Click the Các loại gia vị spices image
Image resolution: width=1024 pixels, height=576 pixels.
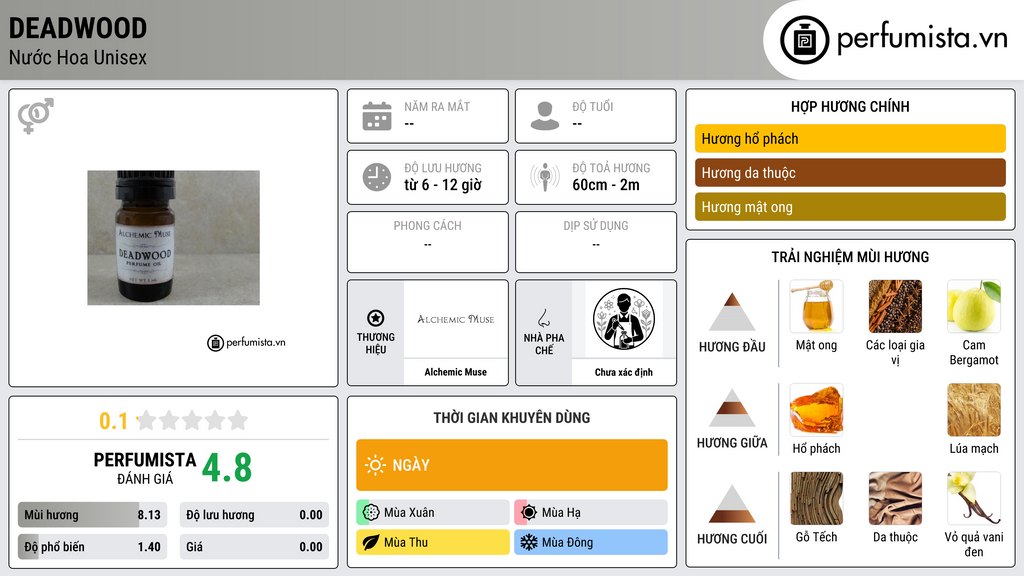(x=895, y=306)
